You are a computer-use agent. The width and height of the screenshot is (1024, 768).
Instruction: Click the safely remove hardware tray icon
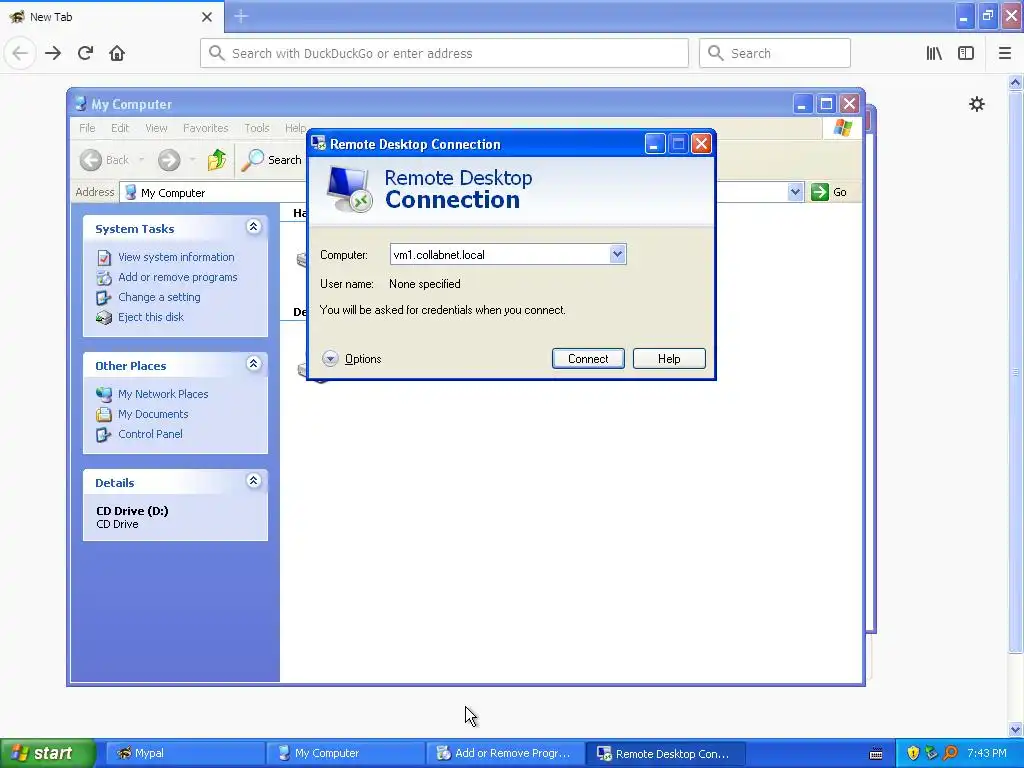[x=932, y=753]
